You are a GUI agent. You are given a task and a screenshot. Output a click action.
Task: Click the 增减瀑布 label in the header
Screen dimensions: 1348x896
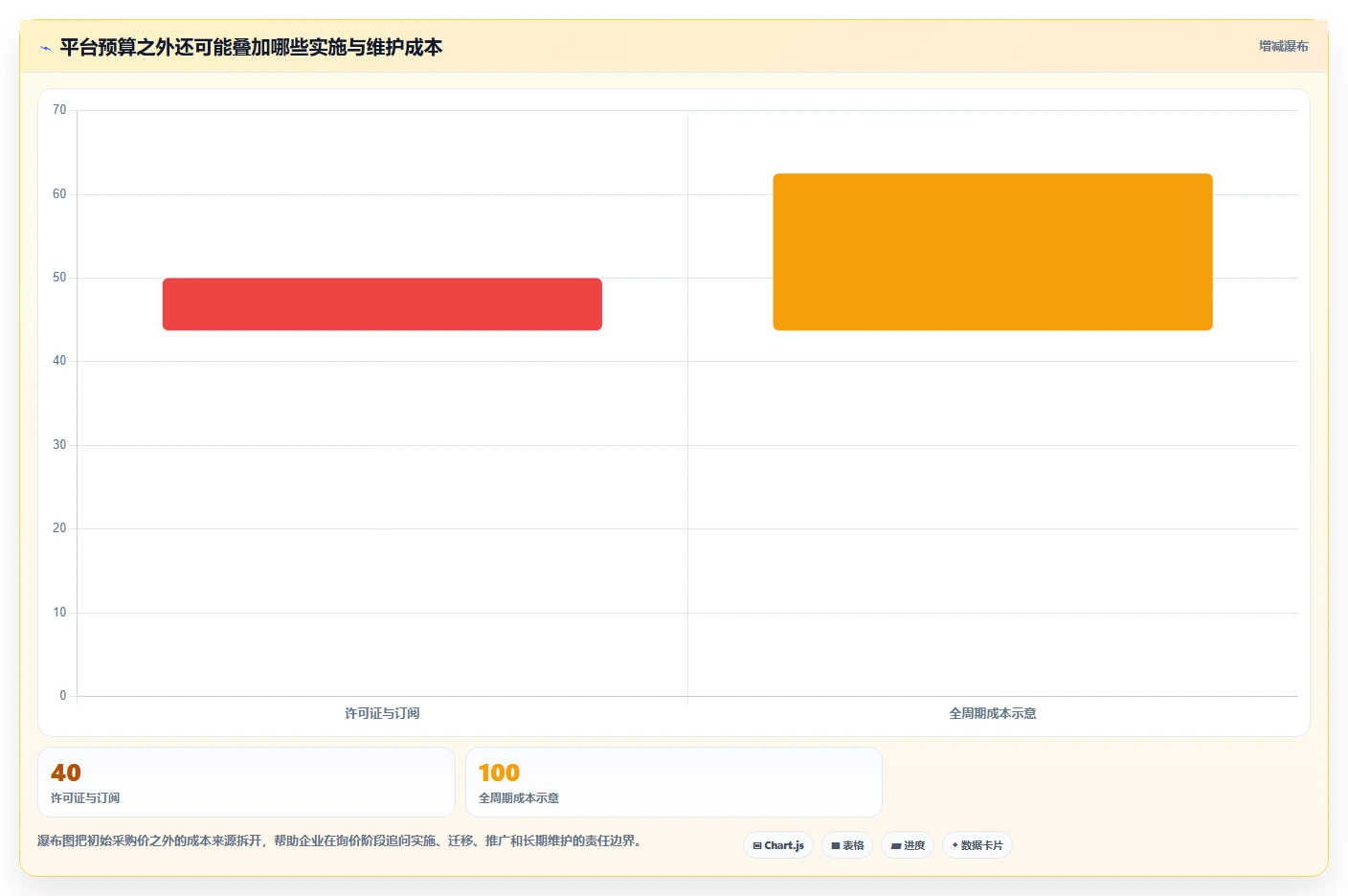1283,46
